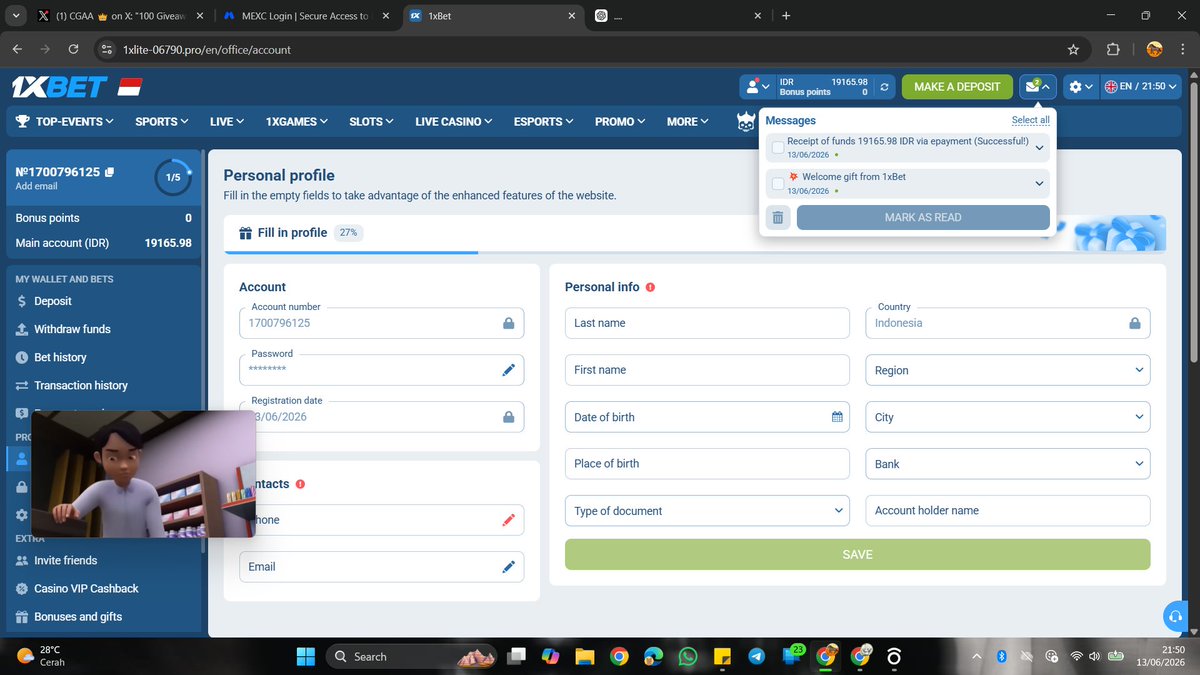Click the 1XBET logo

pos(58,87)
